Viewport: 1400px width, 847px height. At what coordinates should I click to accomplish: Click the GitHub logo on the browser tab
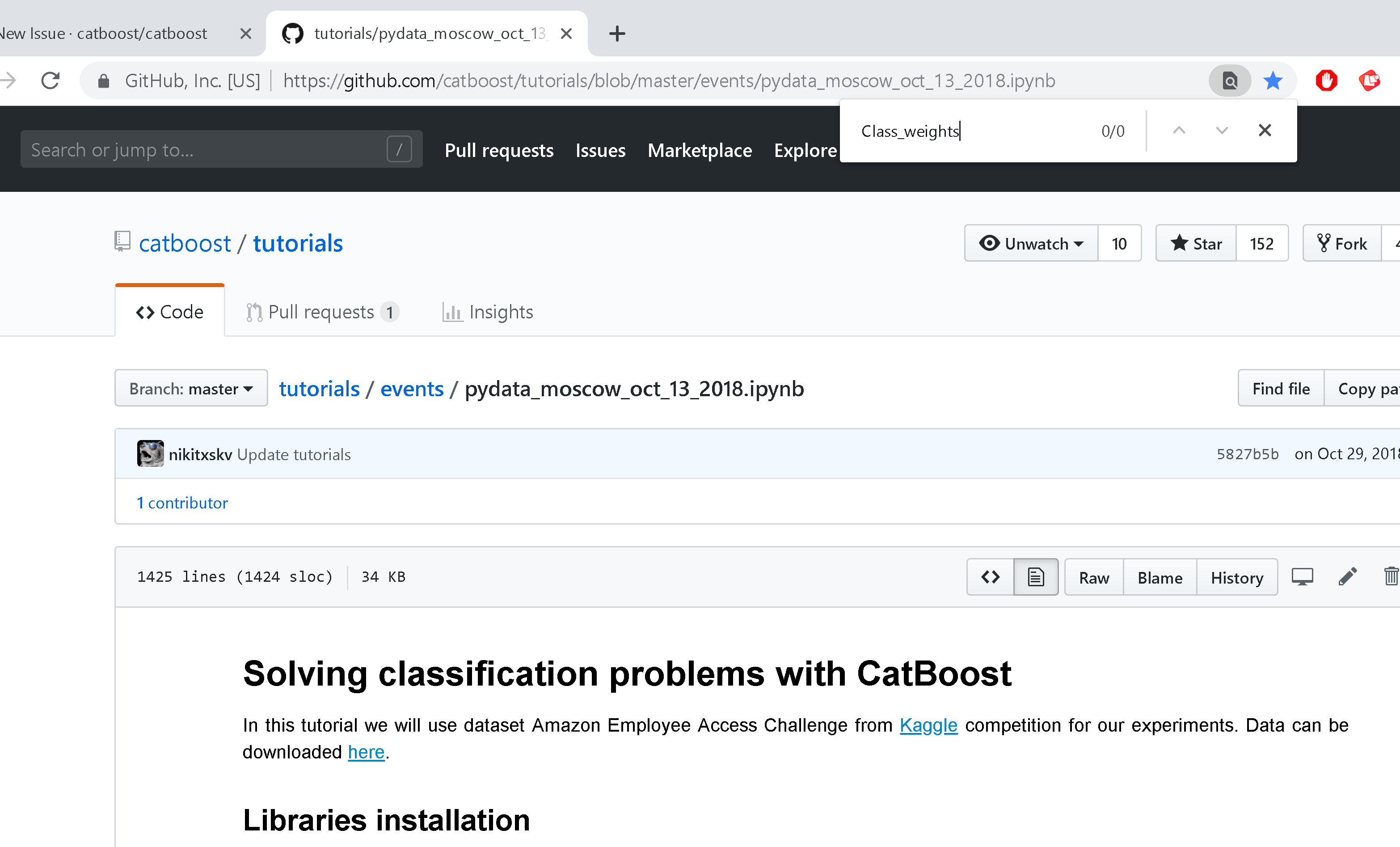pos(292,33)
